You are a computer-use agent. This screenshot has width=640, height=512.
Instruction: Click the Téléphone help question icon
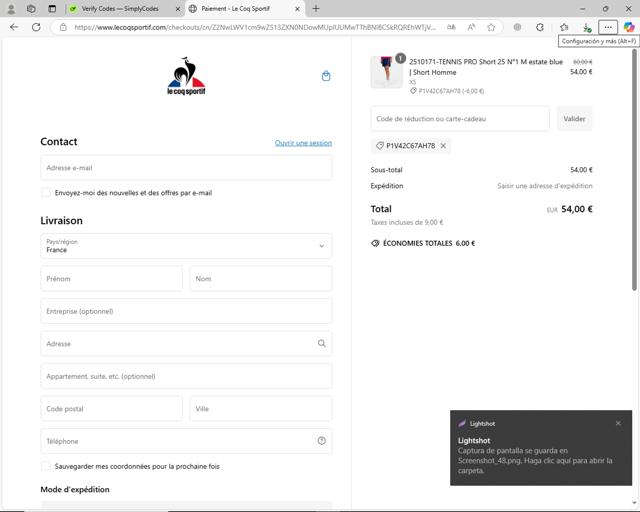coord(322,441)
